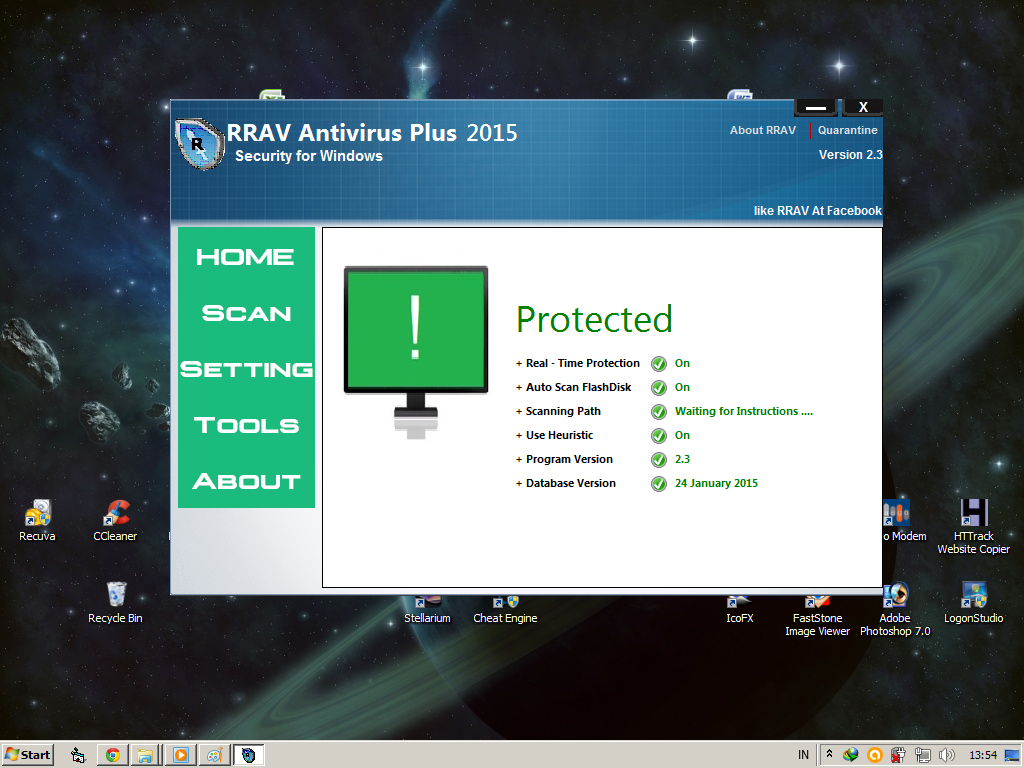Open Recuva from the desktop
1024x768 pixels.
click(37, 513)
